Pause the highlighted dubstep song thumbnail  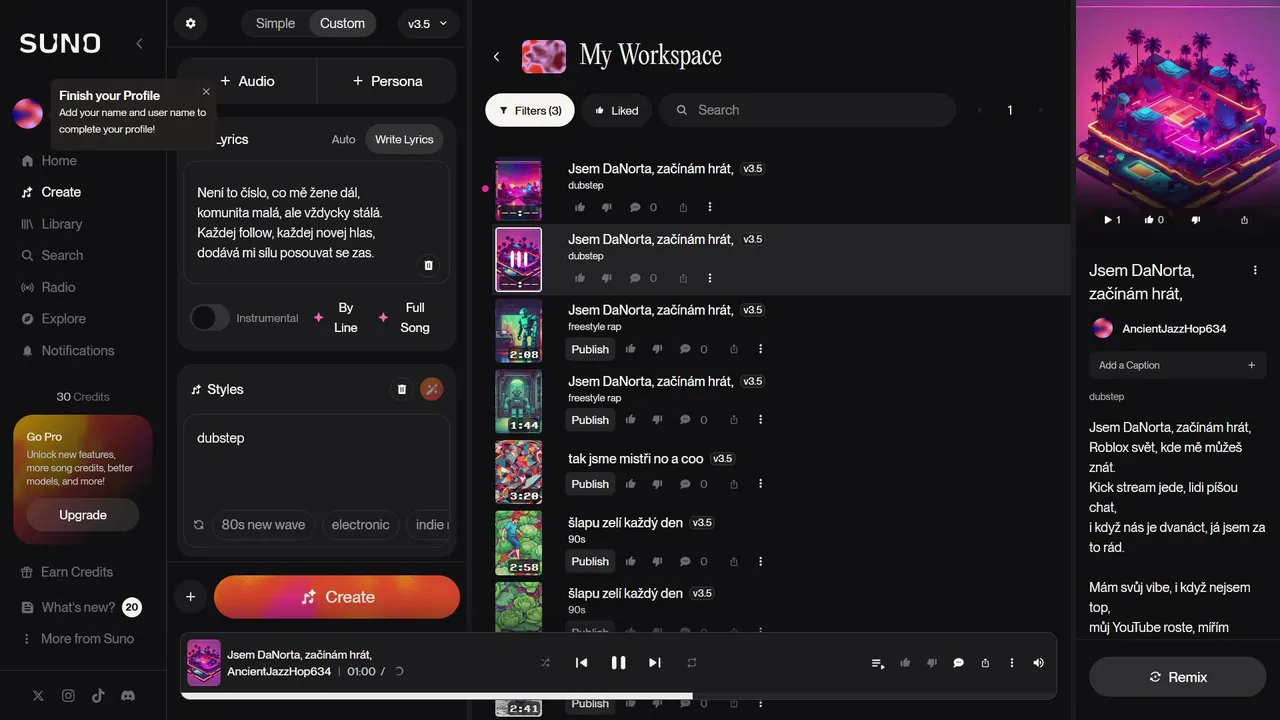(x=519, y=260)
